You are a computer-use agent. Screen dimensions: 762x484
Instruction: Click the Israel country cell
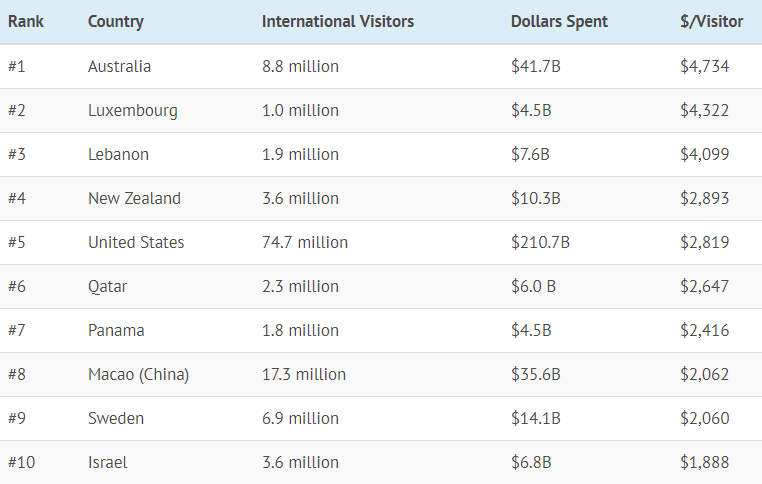[108, 462]
